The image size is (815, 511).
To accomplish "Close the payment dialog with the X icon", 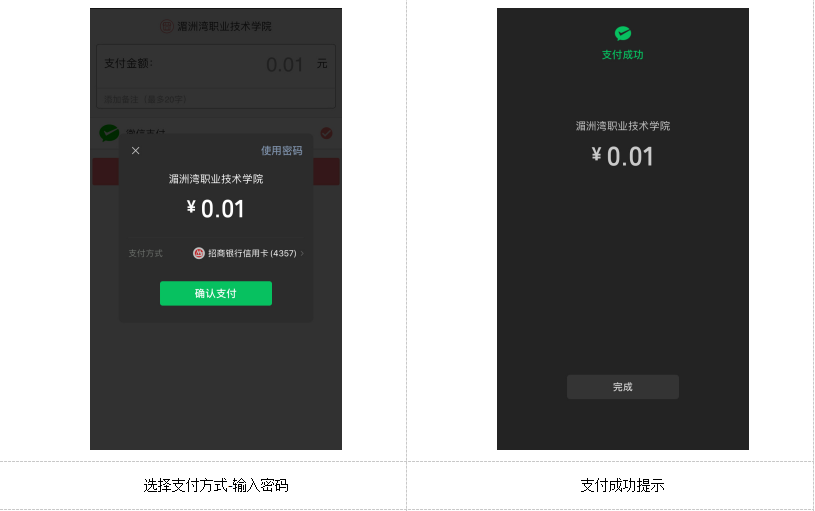I will 136,150.
